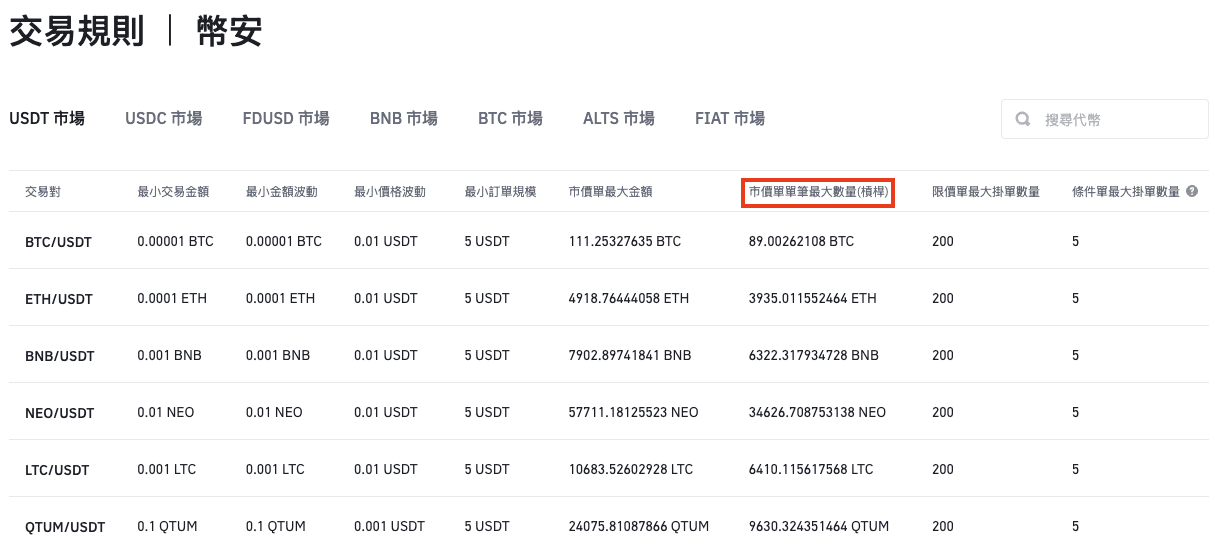The height and width of the screenshot is (552, 1215).
Task: Click the 0.01 NEO minimum trade amount
Action: pos(166,412)
